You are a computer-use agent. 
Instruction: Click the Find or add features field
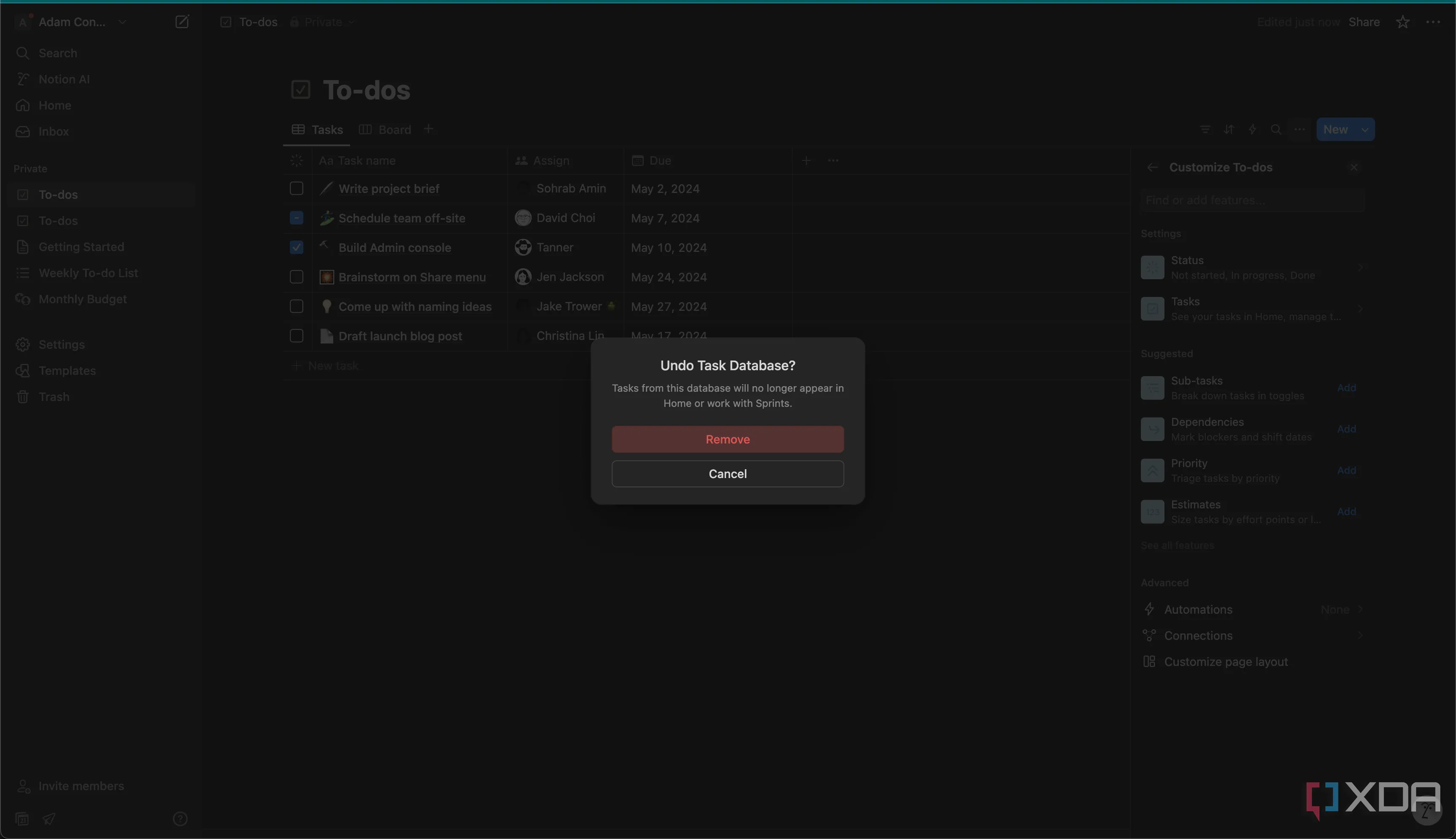click(x=1252, y=200)
